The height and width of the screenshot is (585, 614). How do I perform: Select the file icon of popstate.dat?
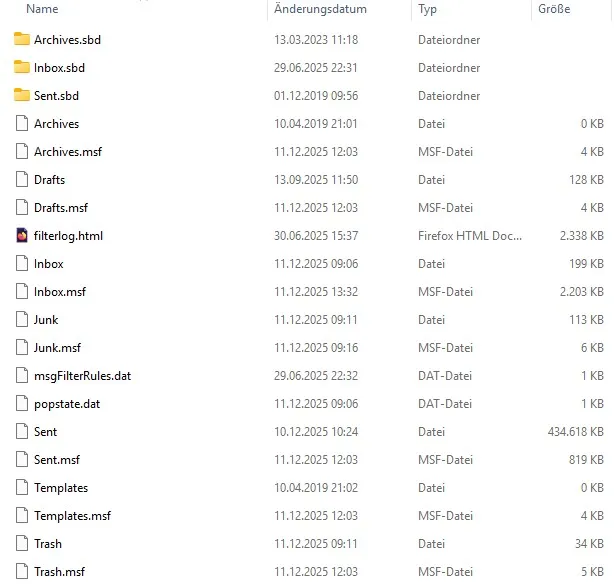tap(22, 403)
